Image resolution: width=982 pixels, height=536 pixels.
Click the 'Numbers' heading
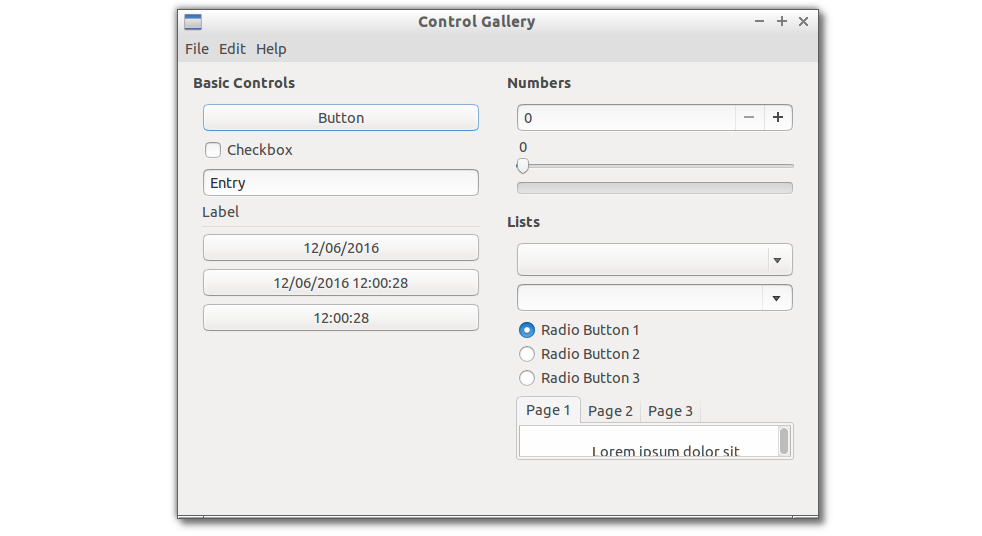(539, 83)
